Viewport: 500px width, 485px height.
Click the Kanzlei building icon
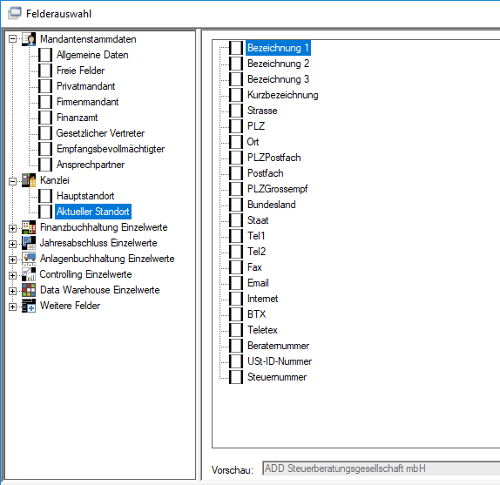(29, 180)
